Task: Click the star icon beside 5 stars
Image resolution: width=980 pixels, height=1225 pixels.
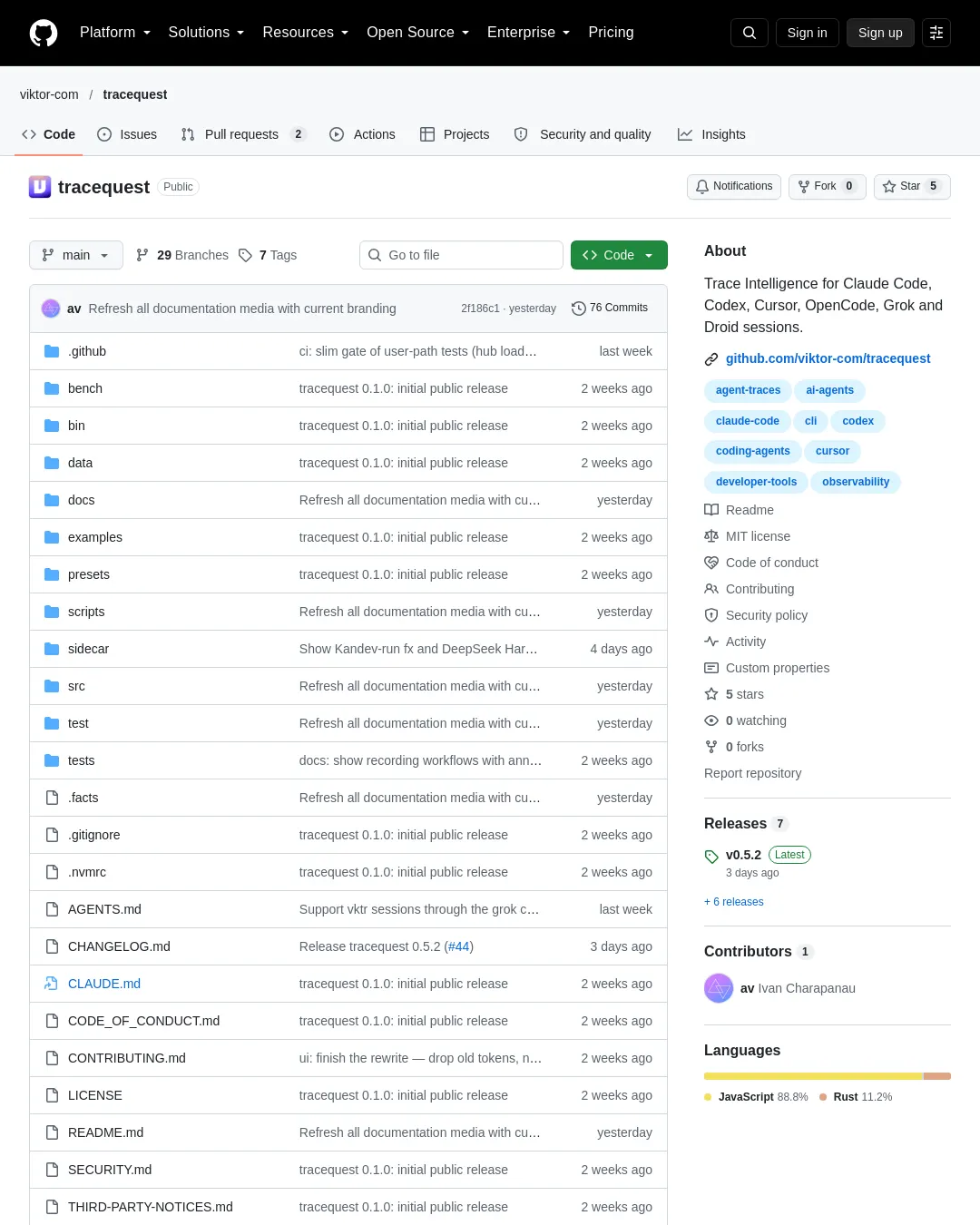Action: tap(711, 694)
